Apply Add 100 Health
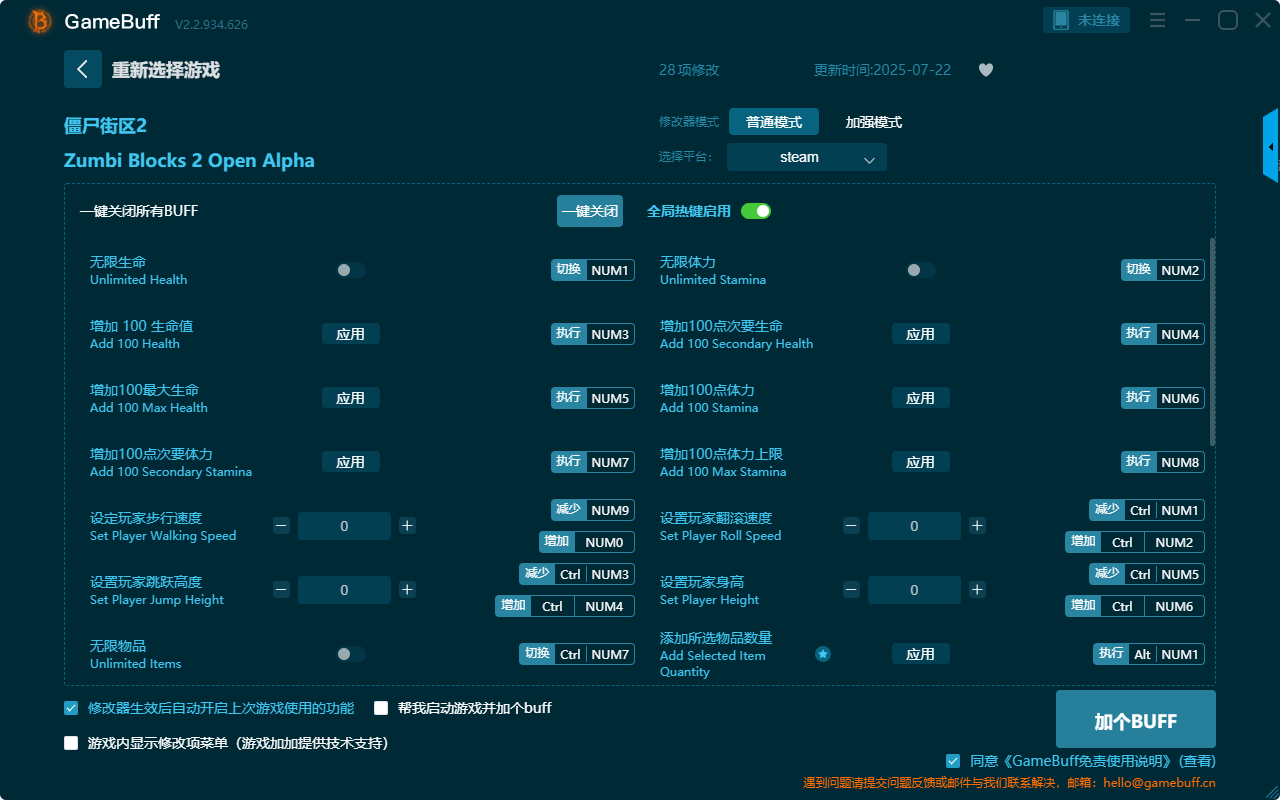1280x800 pixels. [351, 334]
